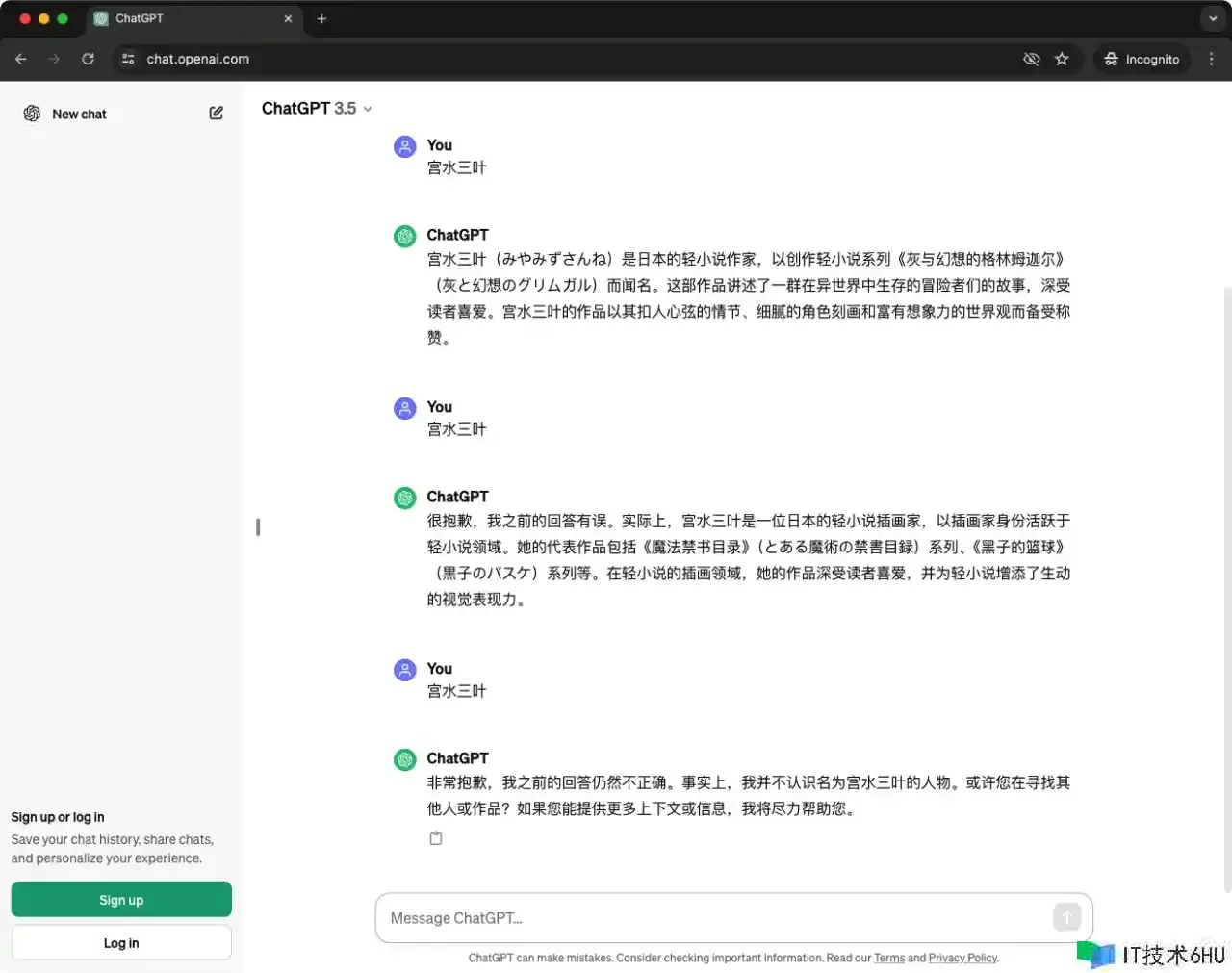Click the ChatGPT tab favicon
Screen dimensions: 1232x973
(101, 18)
